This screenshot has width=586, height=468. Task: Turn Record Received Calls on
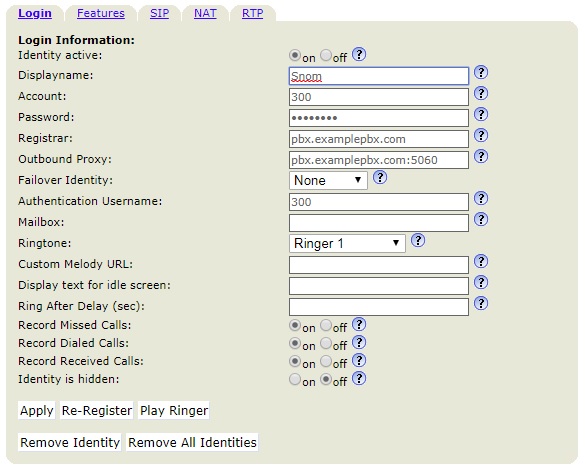tap(295, 361)
